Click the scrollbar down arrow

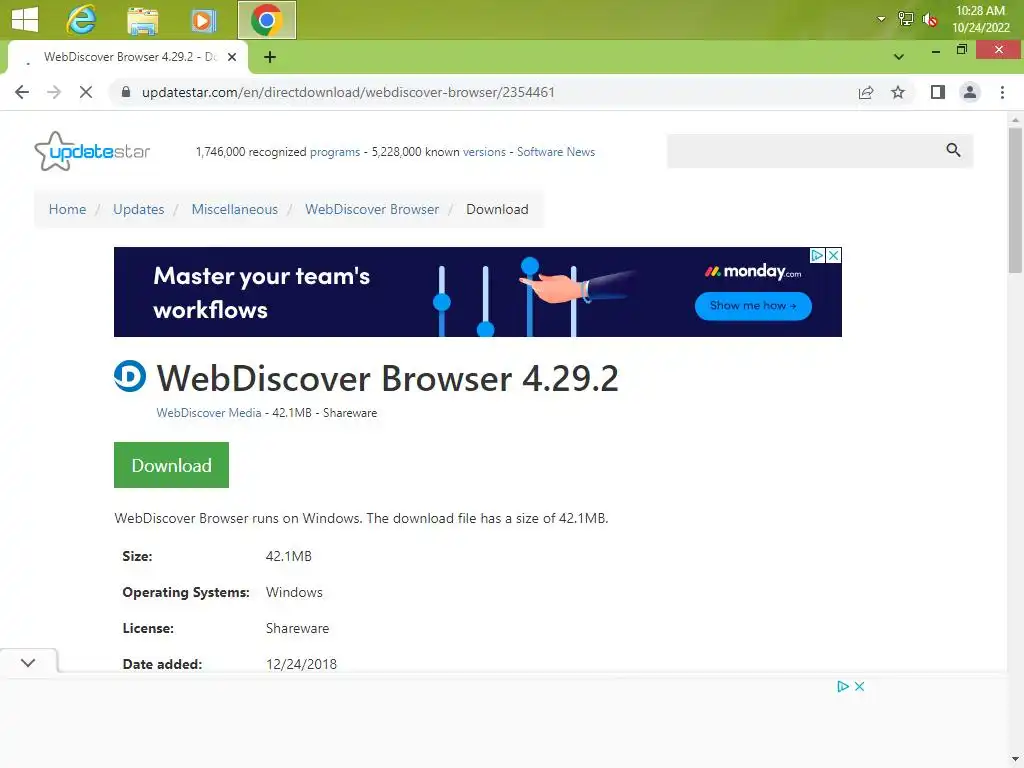1015,760
